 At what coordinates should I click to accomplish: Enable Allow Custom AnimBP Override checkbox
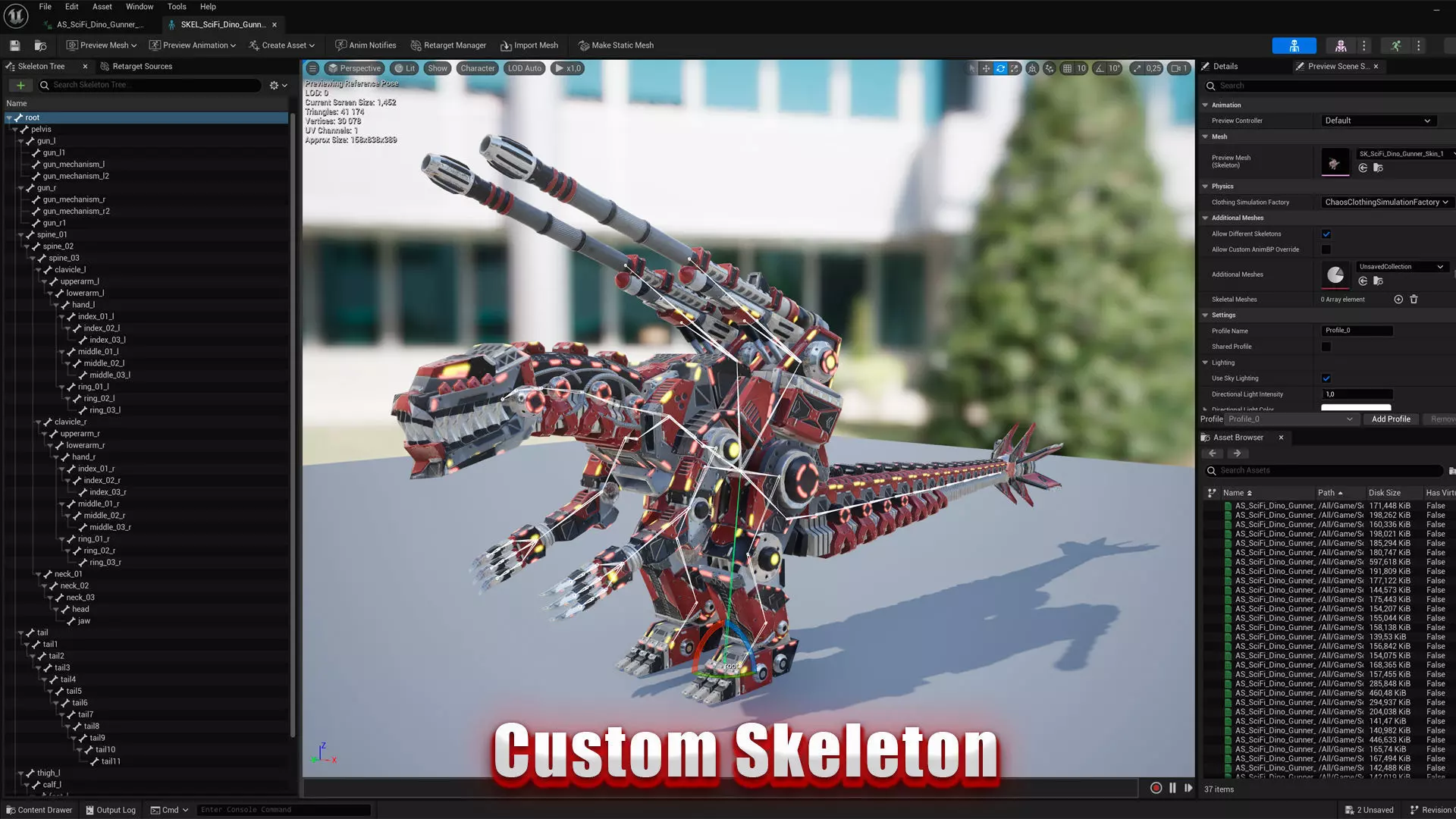tap(1326, 249)
